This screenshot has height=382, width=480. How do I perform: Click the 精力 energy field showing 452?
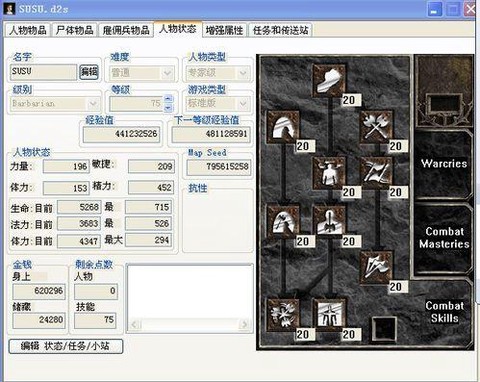coord(151,188)
